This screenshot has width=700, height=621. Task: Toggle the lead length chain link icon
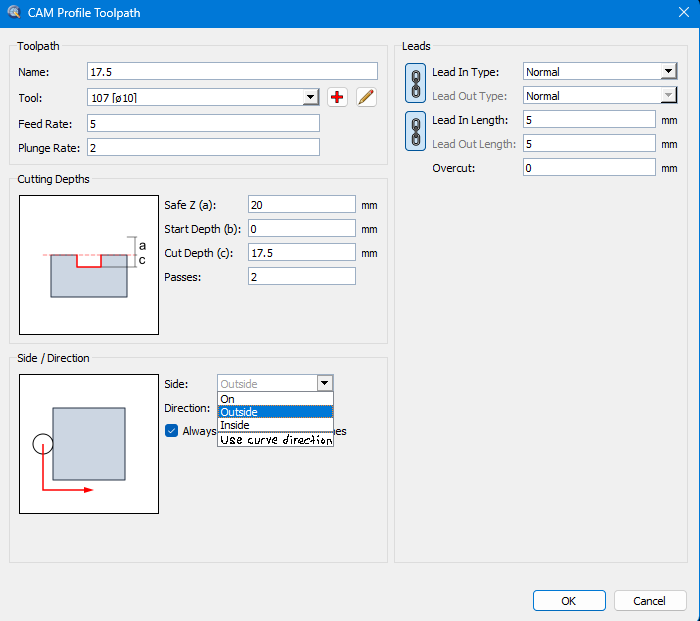point(415,132)
